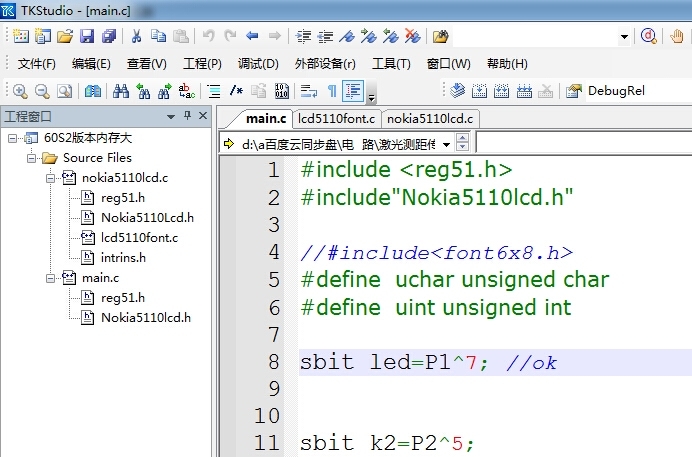Image resolution: width=692 pixels, height=457 pixels.
Task: Toggle the highlighted indent guide button
Action: pyautogui.click(x=354, y=91)
